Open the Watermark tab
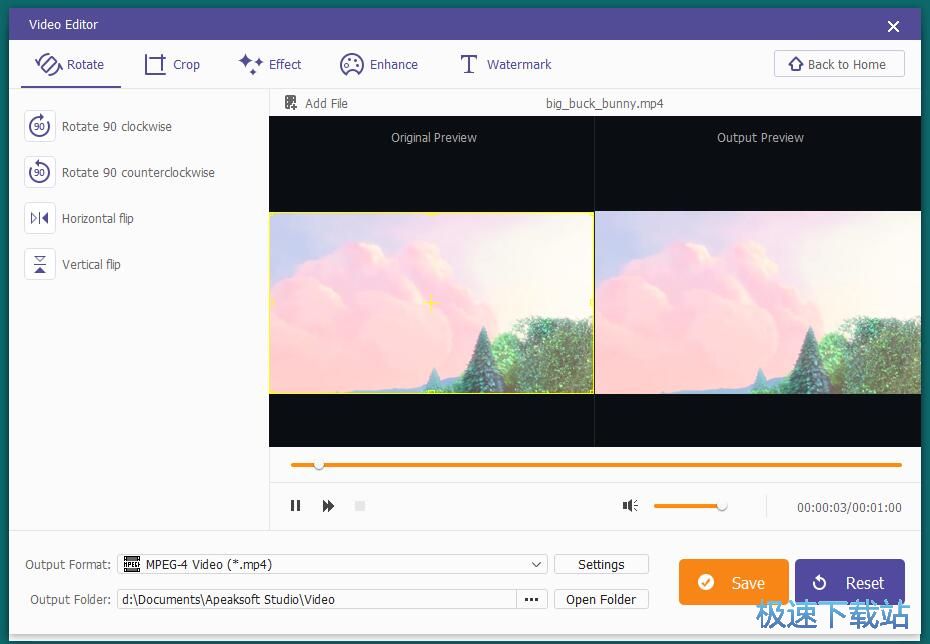930x644 pixels. 506,64
